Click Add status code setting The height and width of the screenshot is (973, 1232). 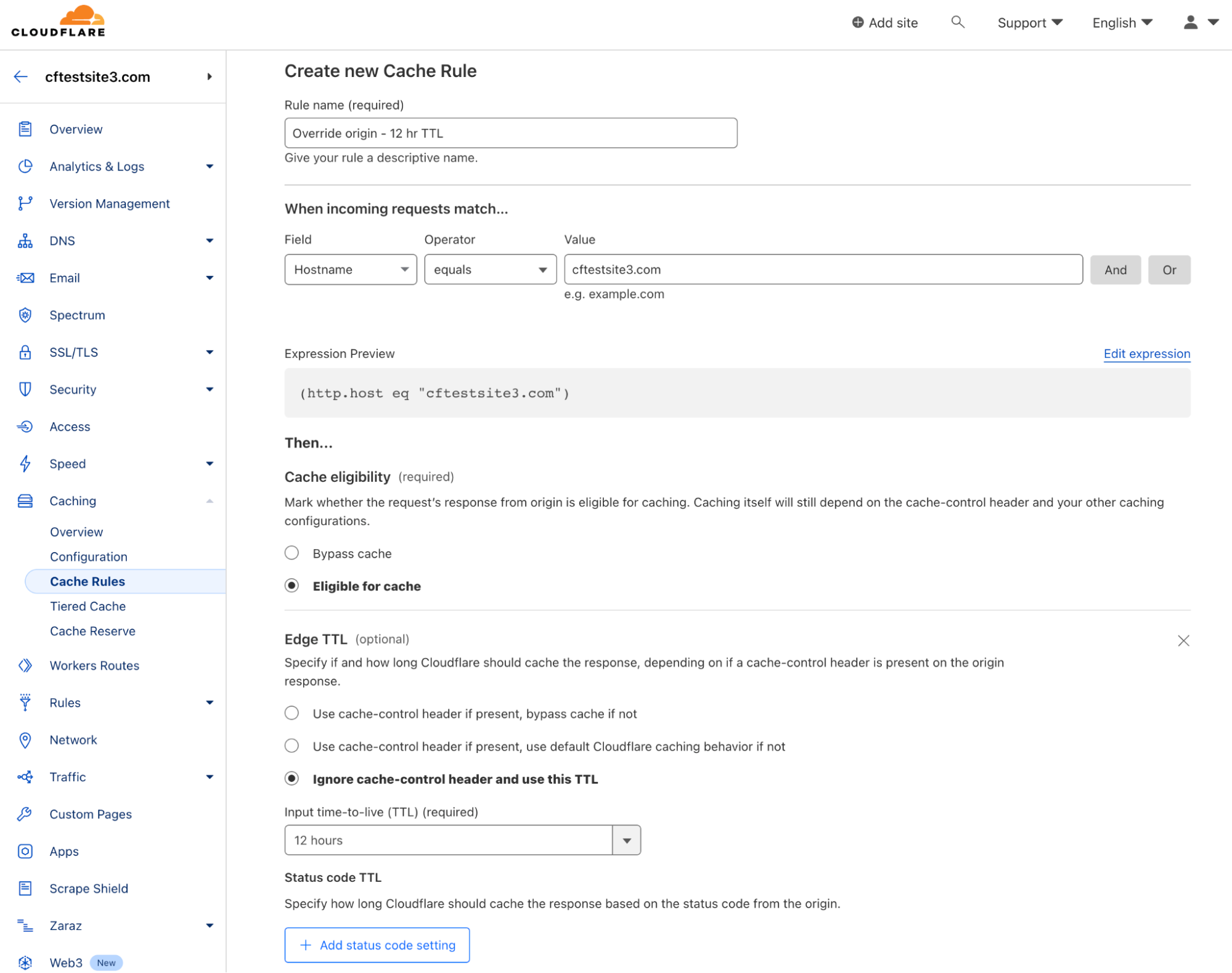click(x=377, y=945)
